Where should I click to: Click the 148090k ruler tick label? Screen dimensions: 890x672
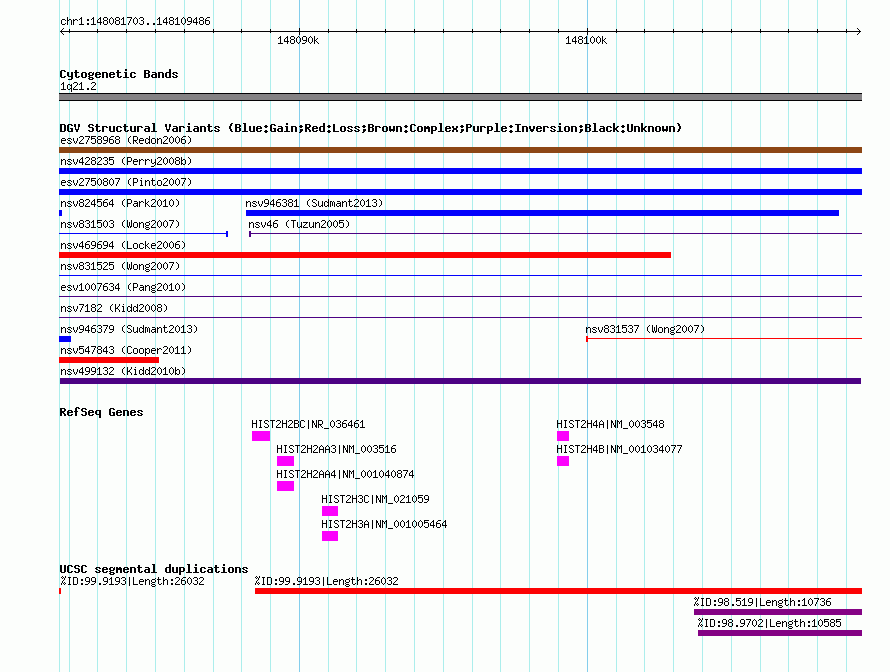[x=298, y=40]
